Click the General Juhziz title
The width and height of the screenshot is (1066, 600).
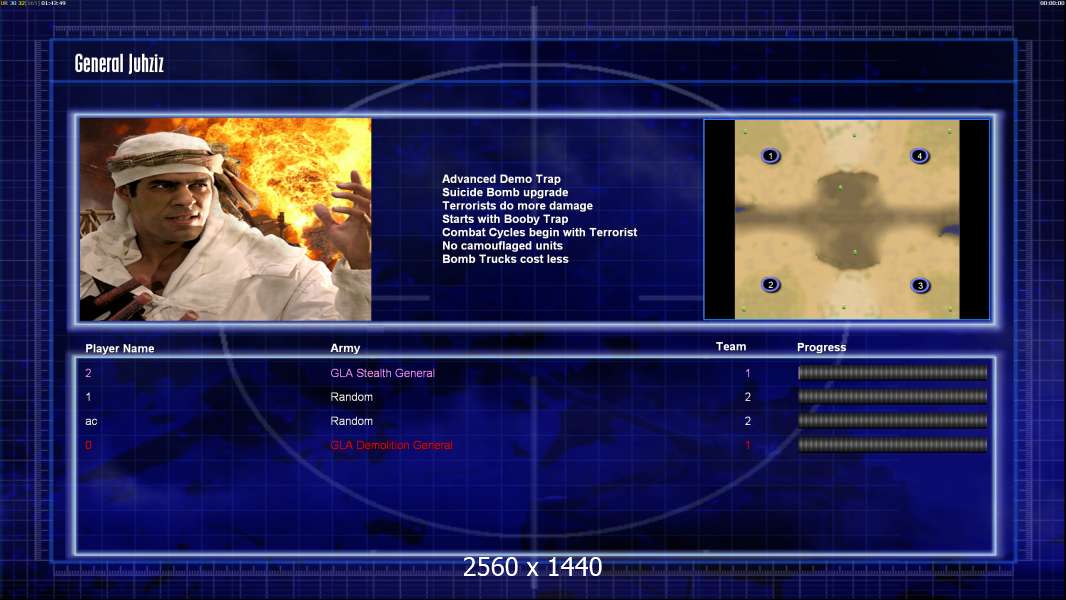point(119,63)
